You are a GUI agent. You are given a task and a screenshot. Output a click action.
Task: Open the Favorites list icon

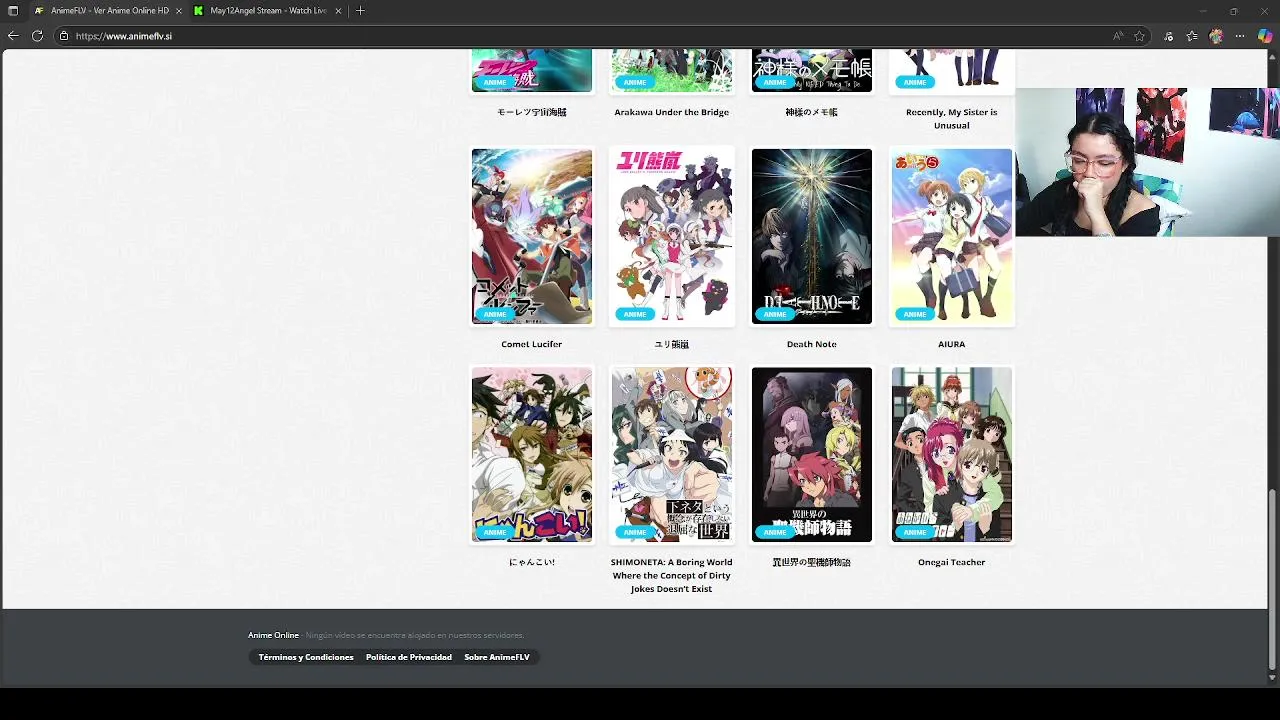point(1192,36)
